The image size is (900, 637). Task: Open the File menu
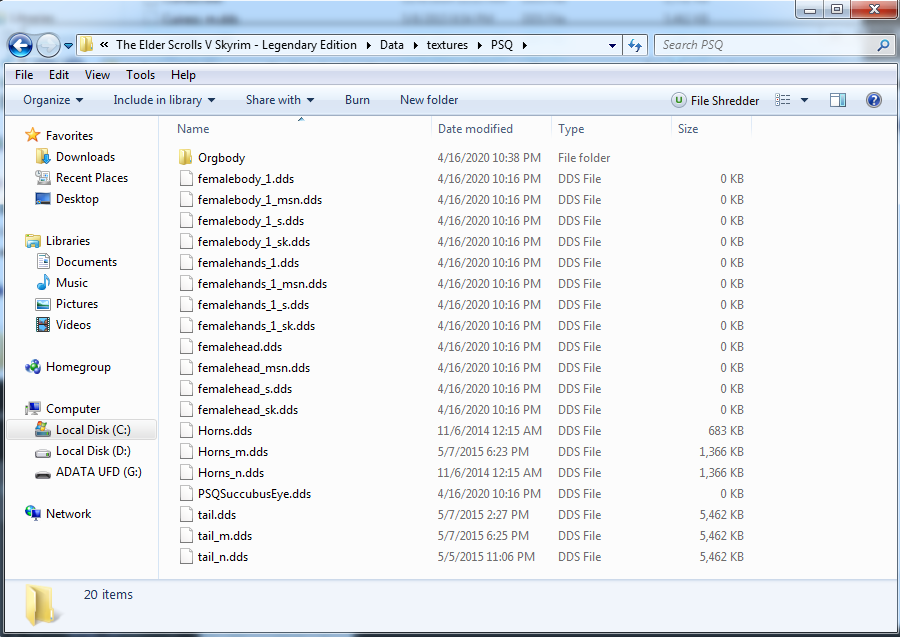[x=24, y=75]
